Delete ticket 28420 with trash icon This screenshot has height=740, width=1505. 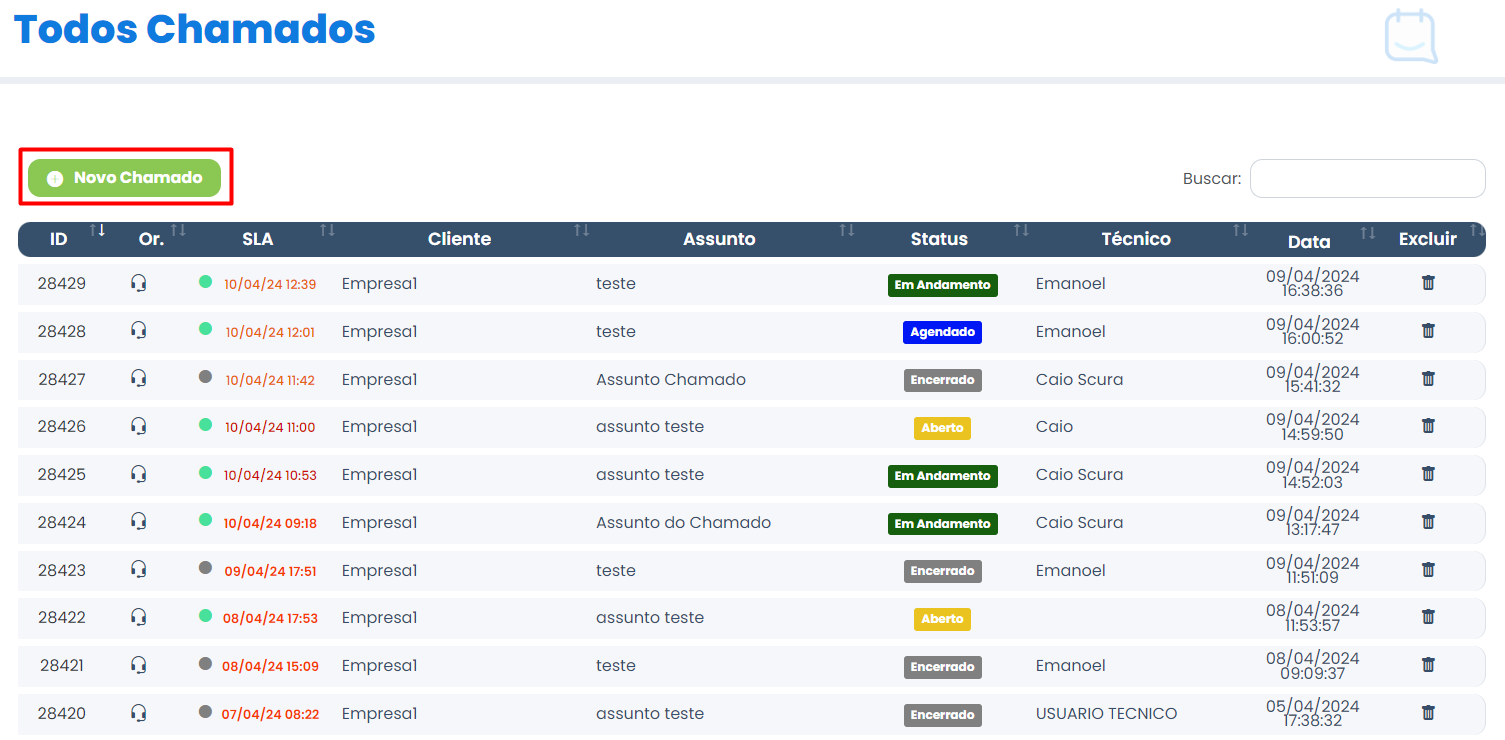tap(1428, 713)
